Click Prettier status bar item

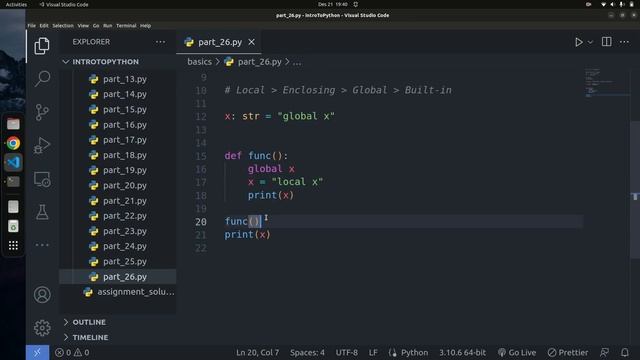568,353
